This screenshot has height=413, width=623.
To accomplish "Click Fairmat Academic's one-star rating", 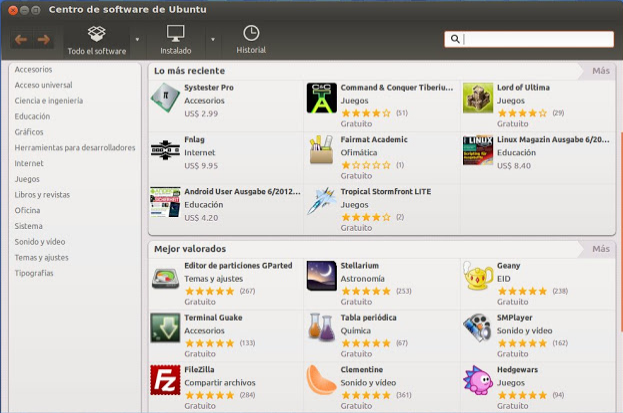I will coord(366,165).
